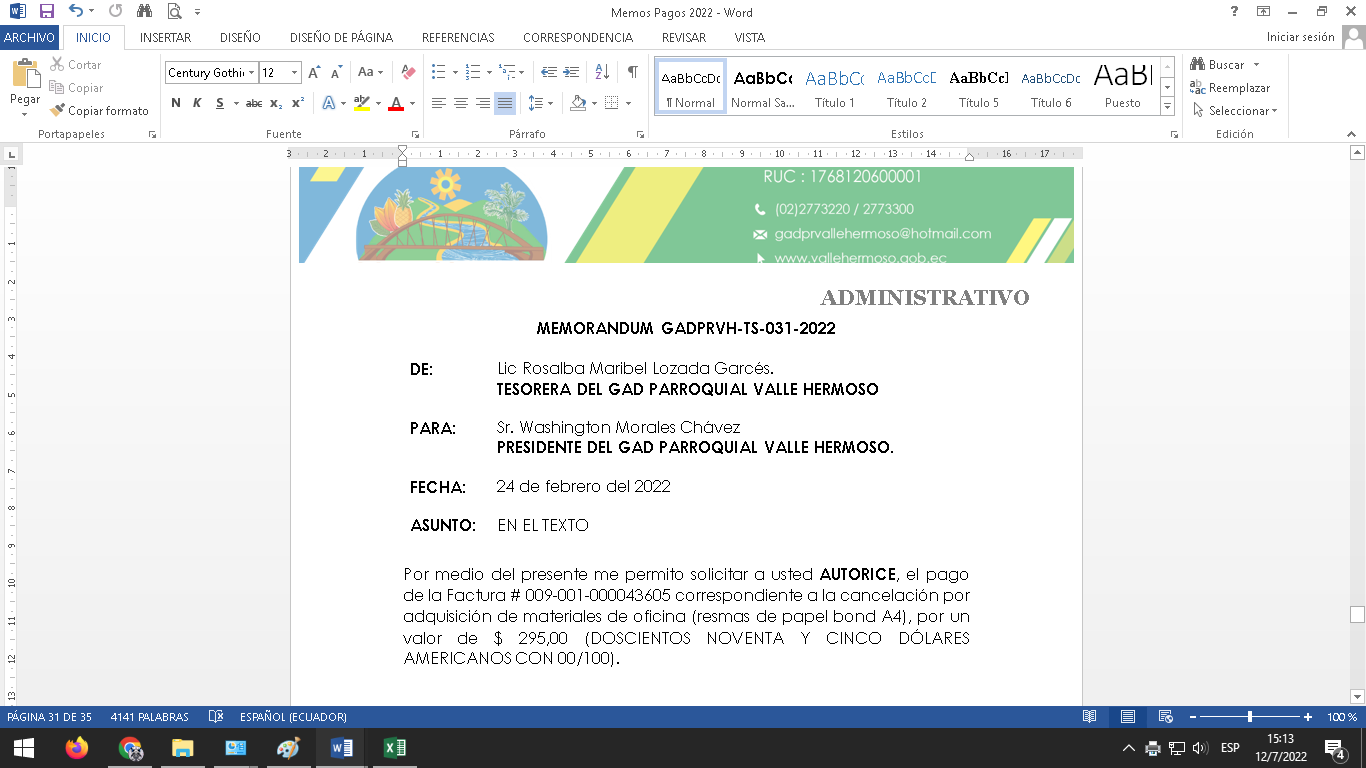
Task: Click the clear formatting eraser icon
Action: click(x=408, y=72)
